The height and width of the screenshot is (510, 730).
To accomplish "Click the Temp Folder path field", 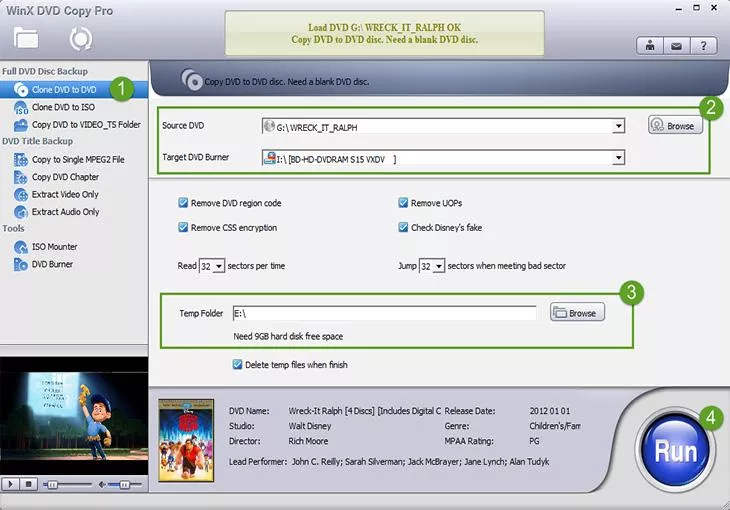I will click(385, 313).
